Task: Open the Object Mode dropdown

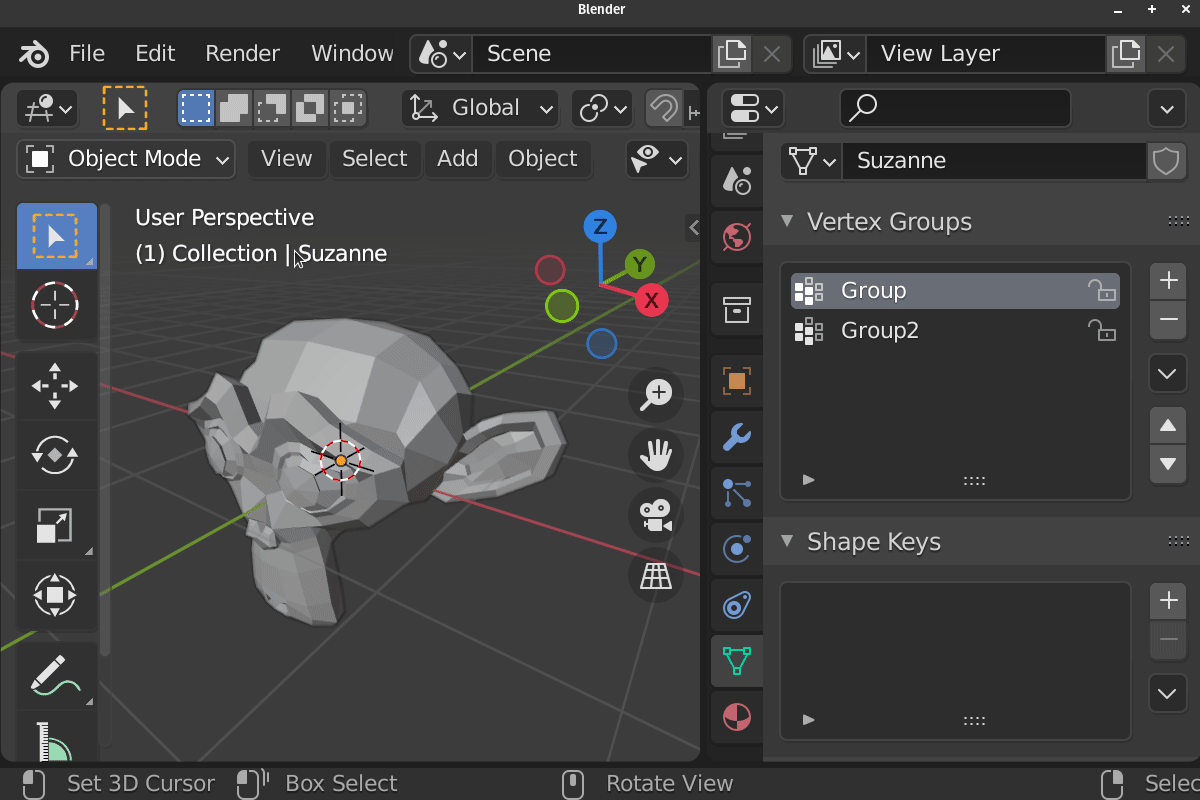Action: coord(126,159)
